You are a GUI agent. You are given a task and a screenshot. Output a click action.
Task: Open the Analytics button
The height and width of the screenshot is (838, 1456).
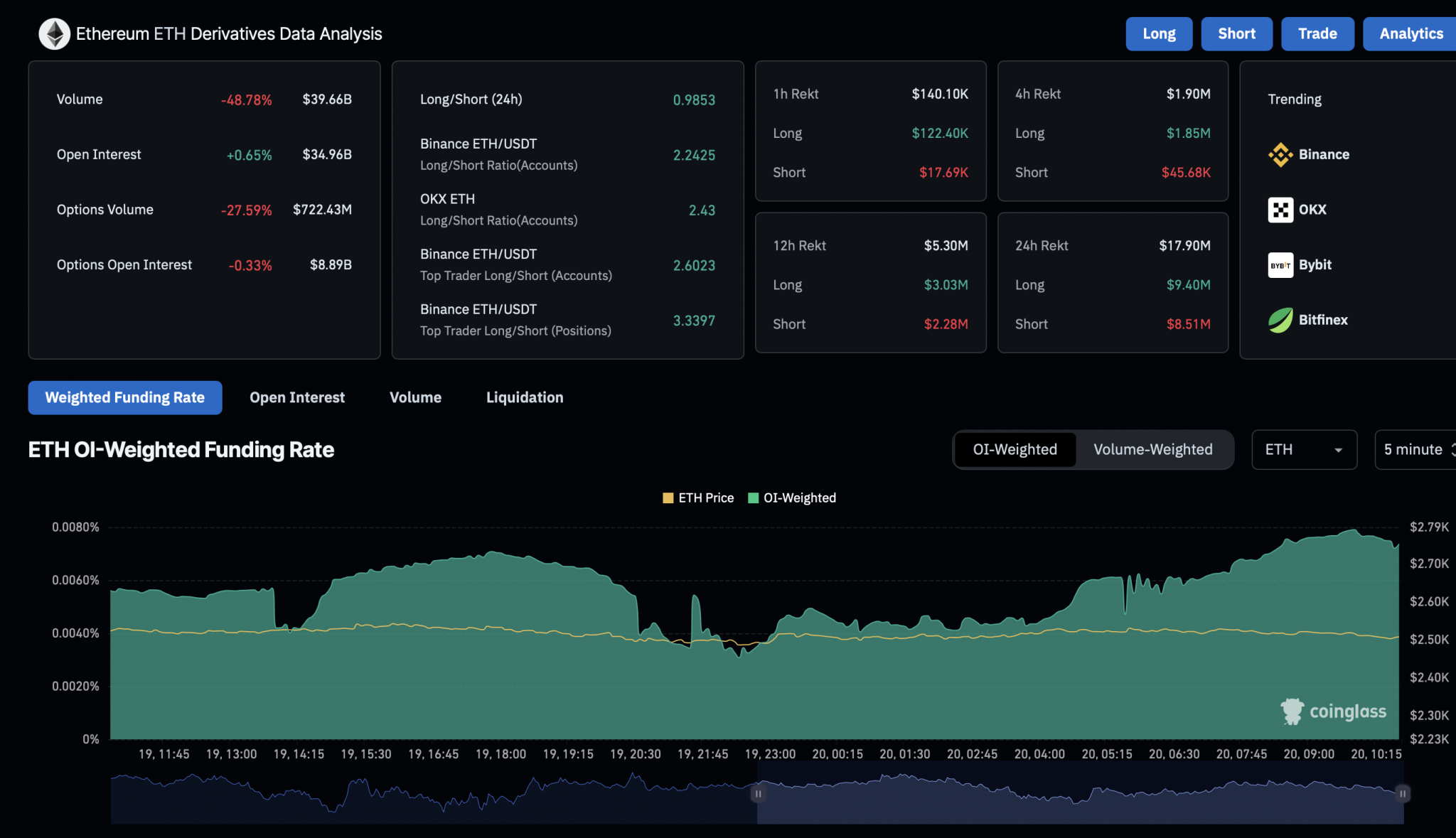click(1410, 33)
